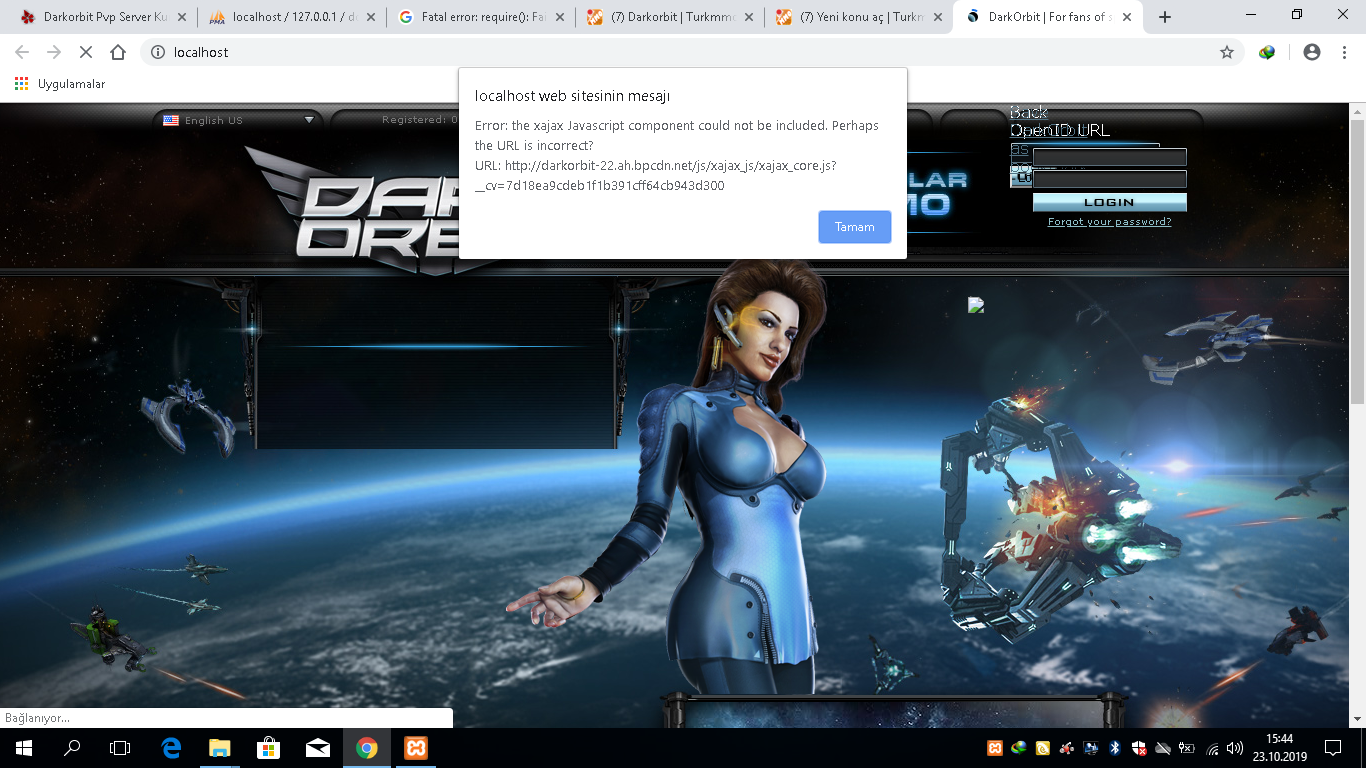Click the monitor display tray icon
The image size is (1366, 768).
[1091, 748]
